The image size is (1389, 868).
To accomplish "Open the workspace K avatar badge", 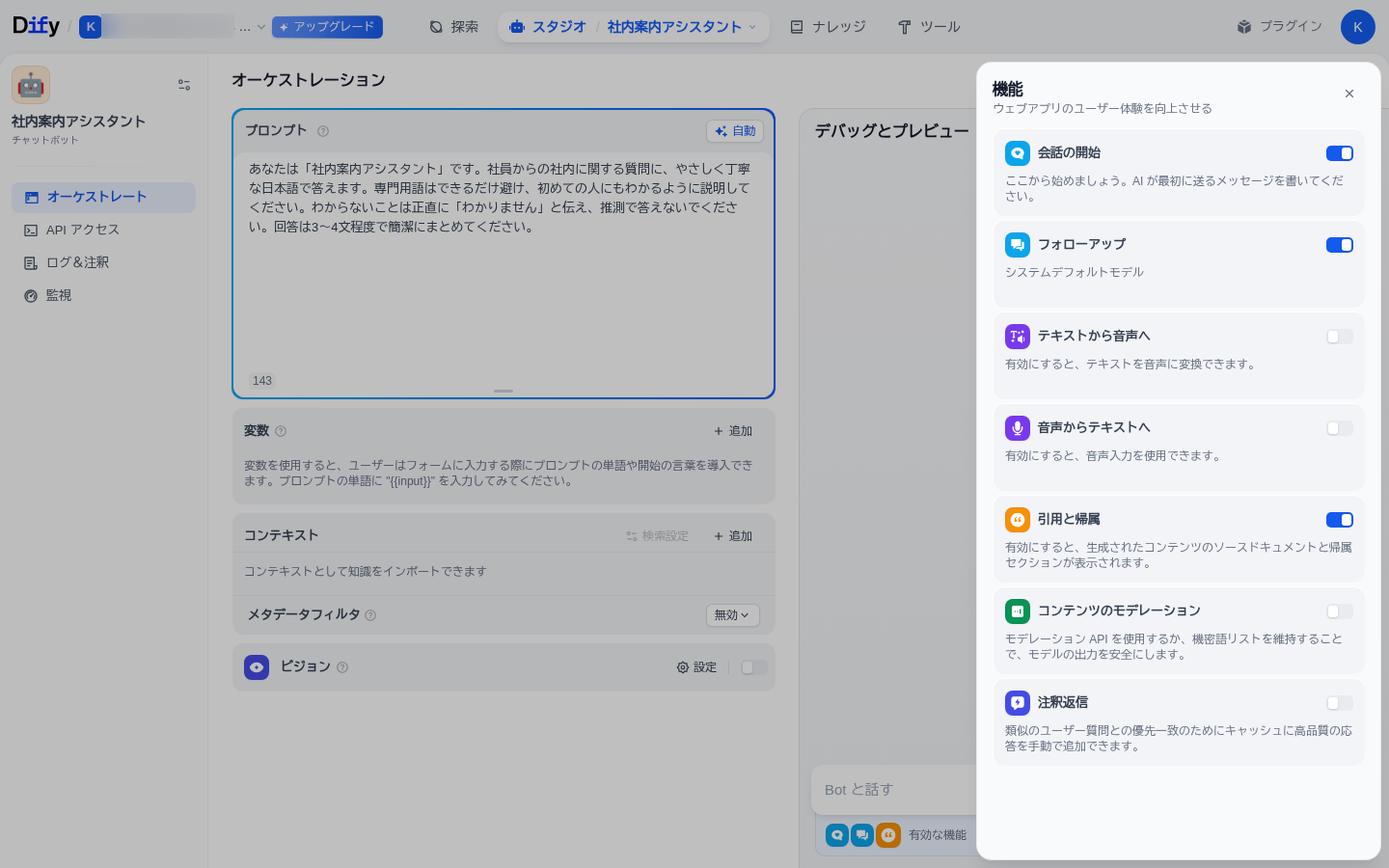I will pos(91,27).
